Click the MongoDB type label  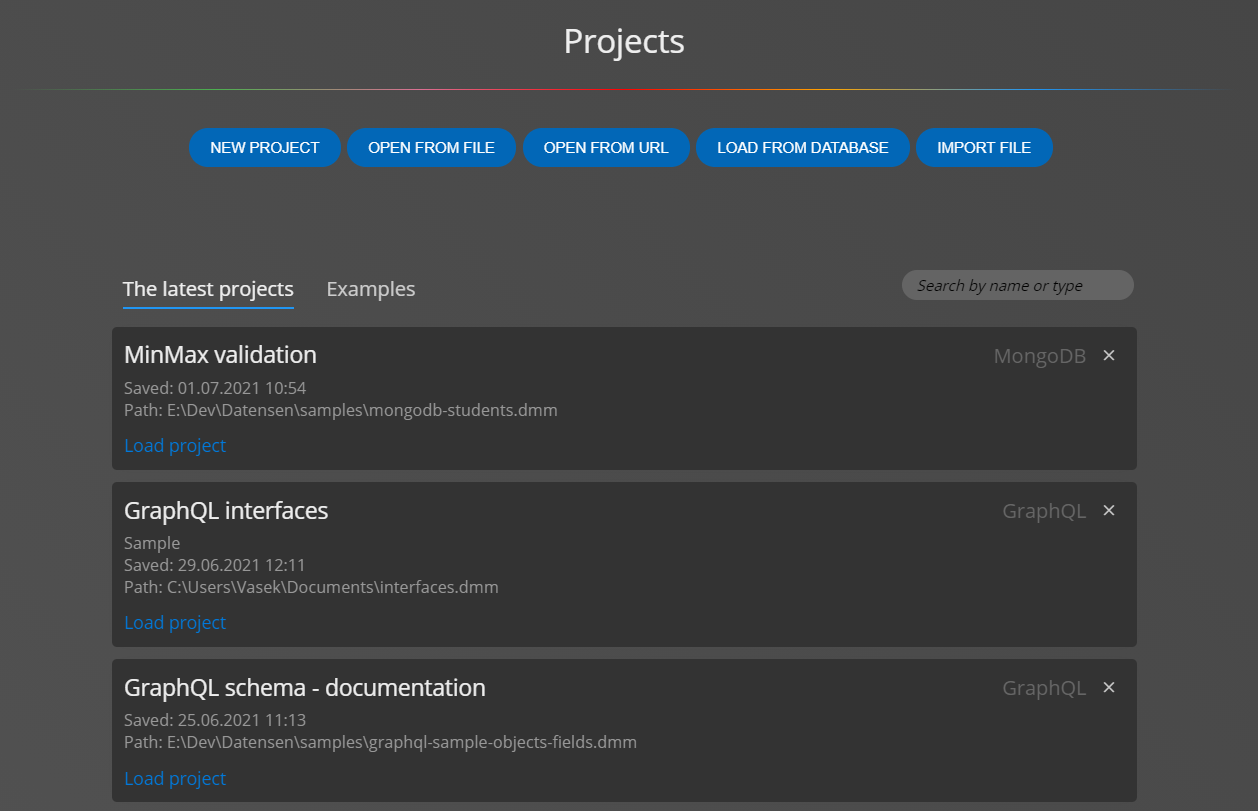(1039, 355)
